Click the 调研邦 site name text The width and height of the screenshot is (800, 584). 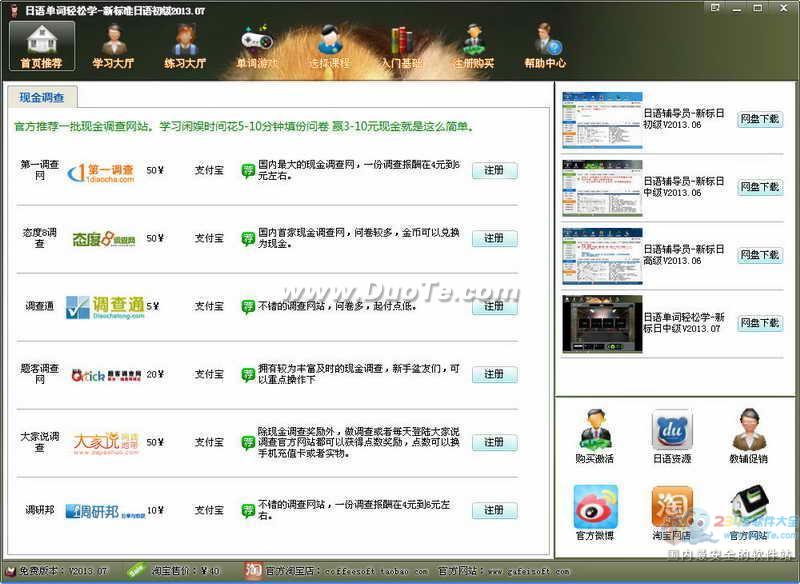tap(40, 510)
